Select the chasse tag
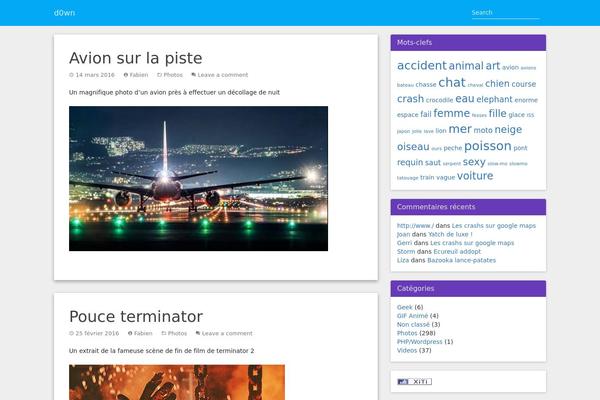The height and width of the screenshot is (400, 600). tap(426, 85)
